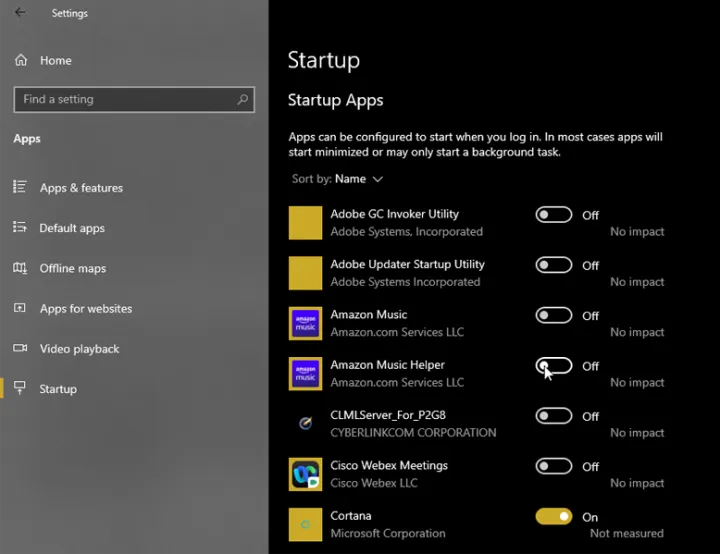This screenshot has height=554, width=720.
Task: Click the search magnifier icon
Action: tap(242, 100)
